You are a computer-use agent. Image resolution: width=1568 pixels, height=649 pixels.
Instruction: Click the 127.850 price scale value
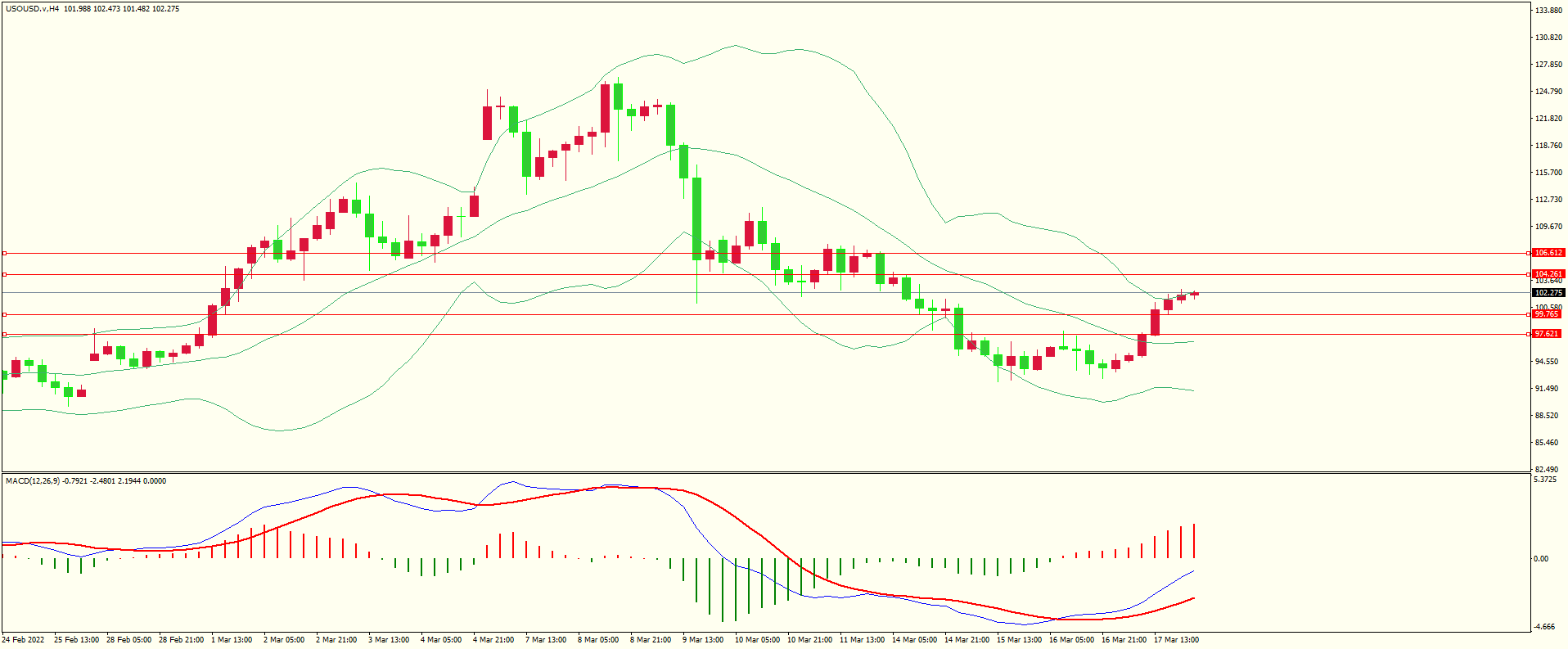click(x=1548, y=65)
